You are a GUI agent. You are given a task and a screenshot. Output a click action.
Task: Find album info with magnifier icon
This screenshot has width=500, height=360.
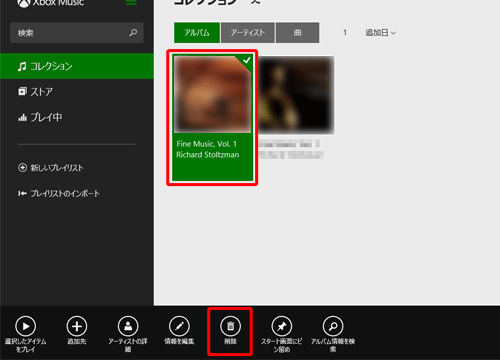click(333, 326)
